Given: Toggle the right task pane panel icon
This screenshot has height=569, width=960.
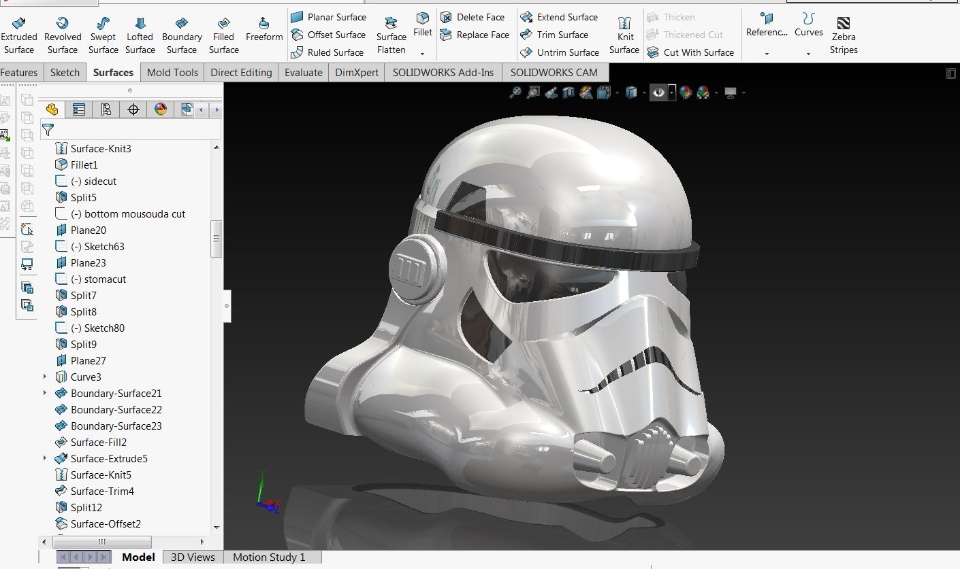Looking at the screenshot, I should point(950,73).
